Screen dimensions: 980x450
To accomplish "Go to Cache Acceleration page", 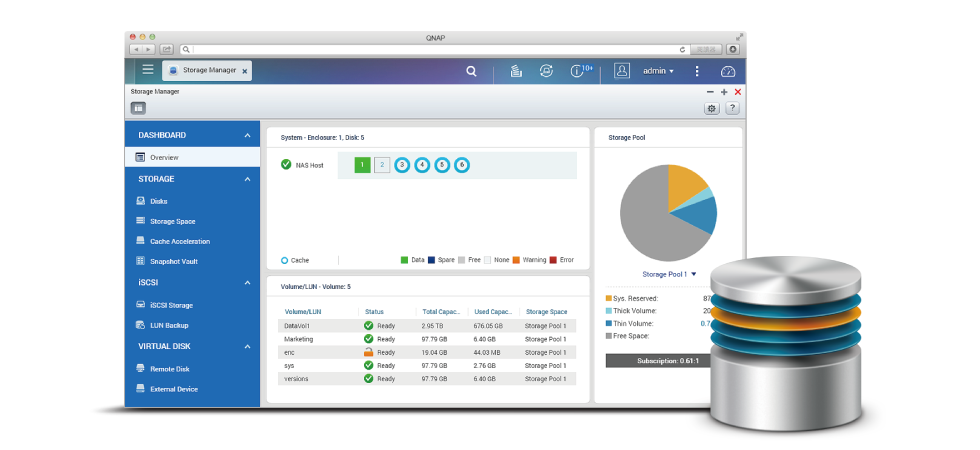I will (x=179, y=241).
